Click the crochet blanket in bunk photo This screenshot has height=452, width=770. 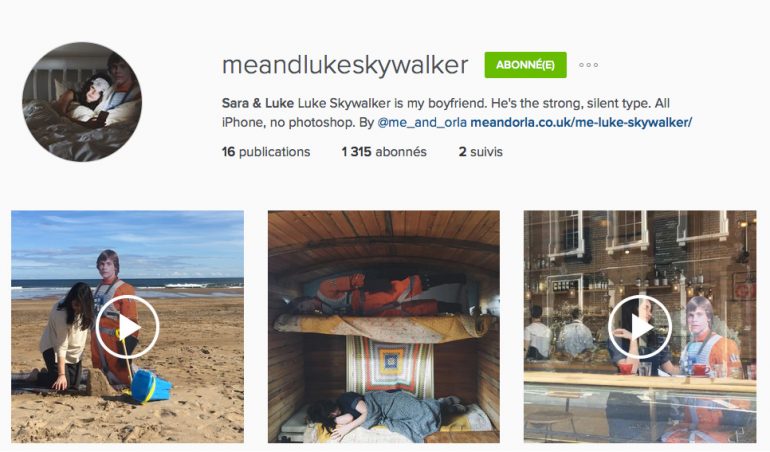click(390, 364)
